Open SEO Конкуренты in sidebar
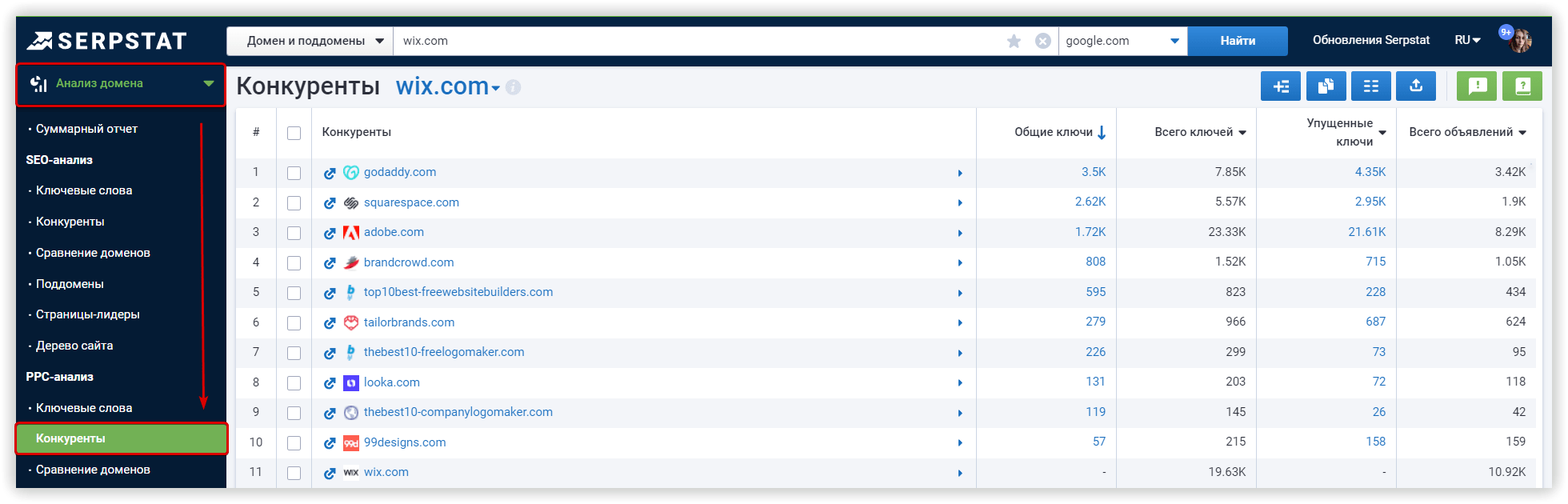The width and height of the screenshot is (1568, 504). pos(70,222)
